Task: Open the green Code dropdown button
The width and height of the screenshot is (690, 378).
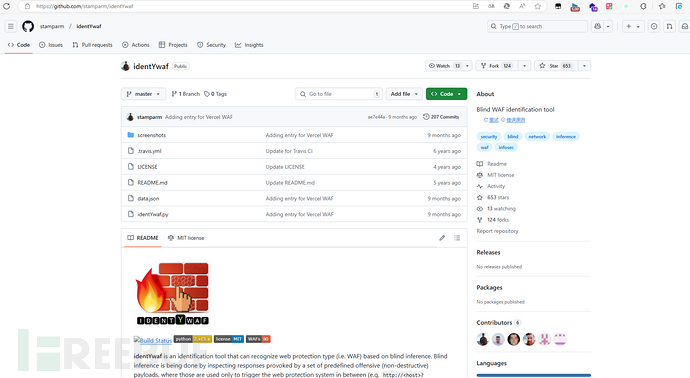Action: tap(446, 94)
